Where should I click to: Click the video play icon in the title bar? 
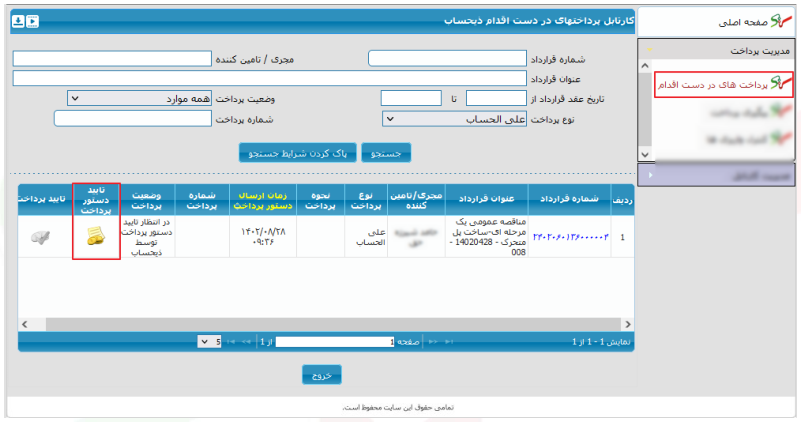[33, 21]
